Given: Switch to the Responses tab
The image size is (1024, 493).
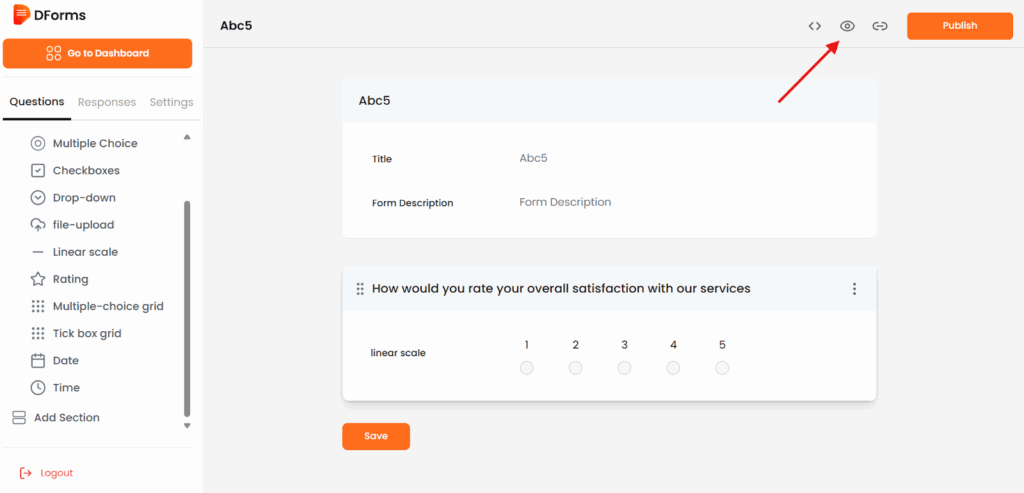Looking at the screenshot, I should 107,102.
